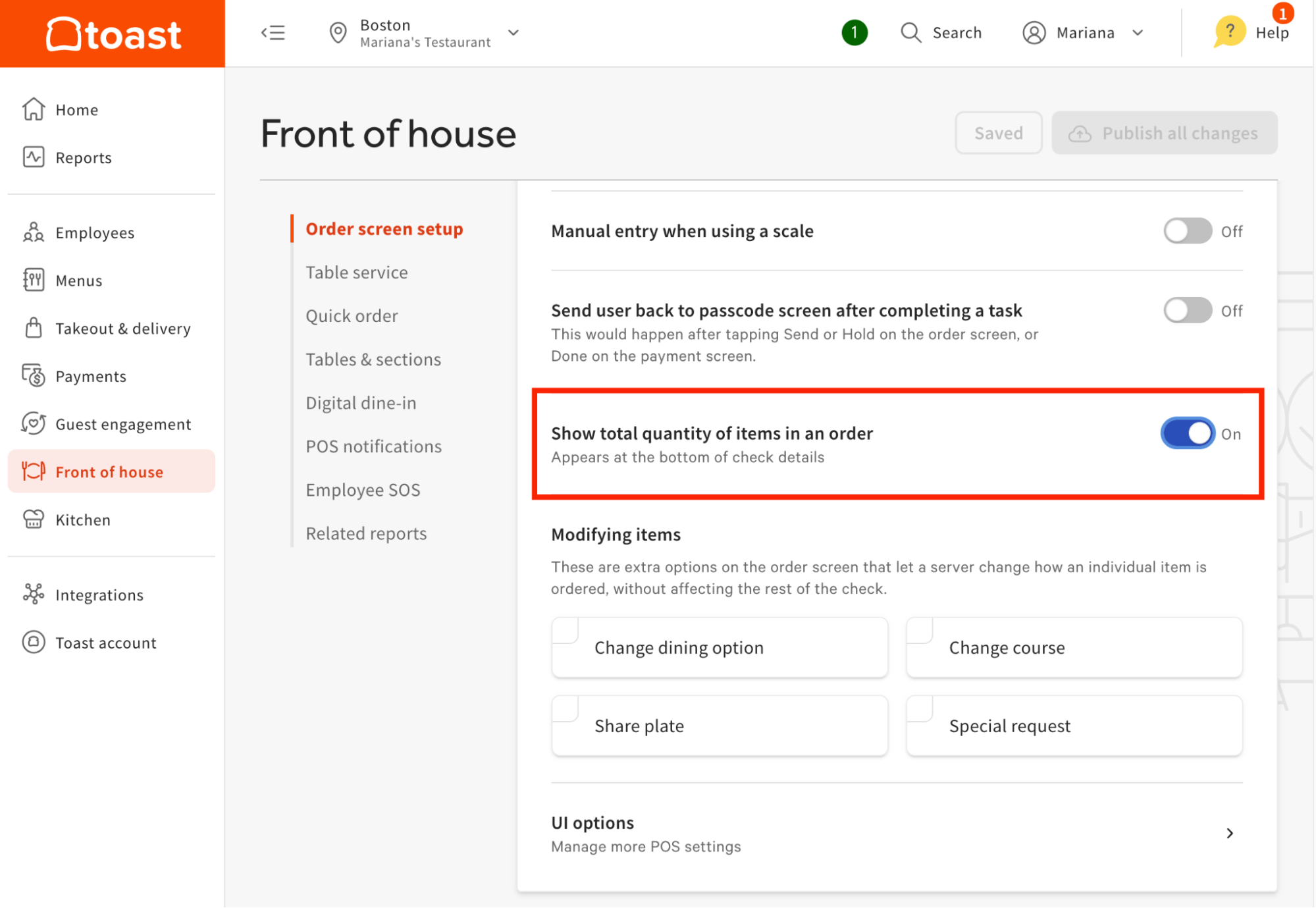Click the Payments icon in the sidebar
1316x908 pixels.
pyautogui.click(x=33, y=376)
